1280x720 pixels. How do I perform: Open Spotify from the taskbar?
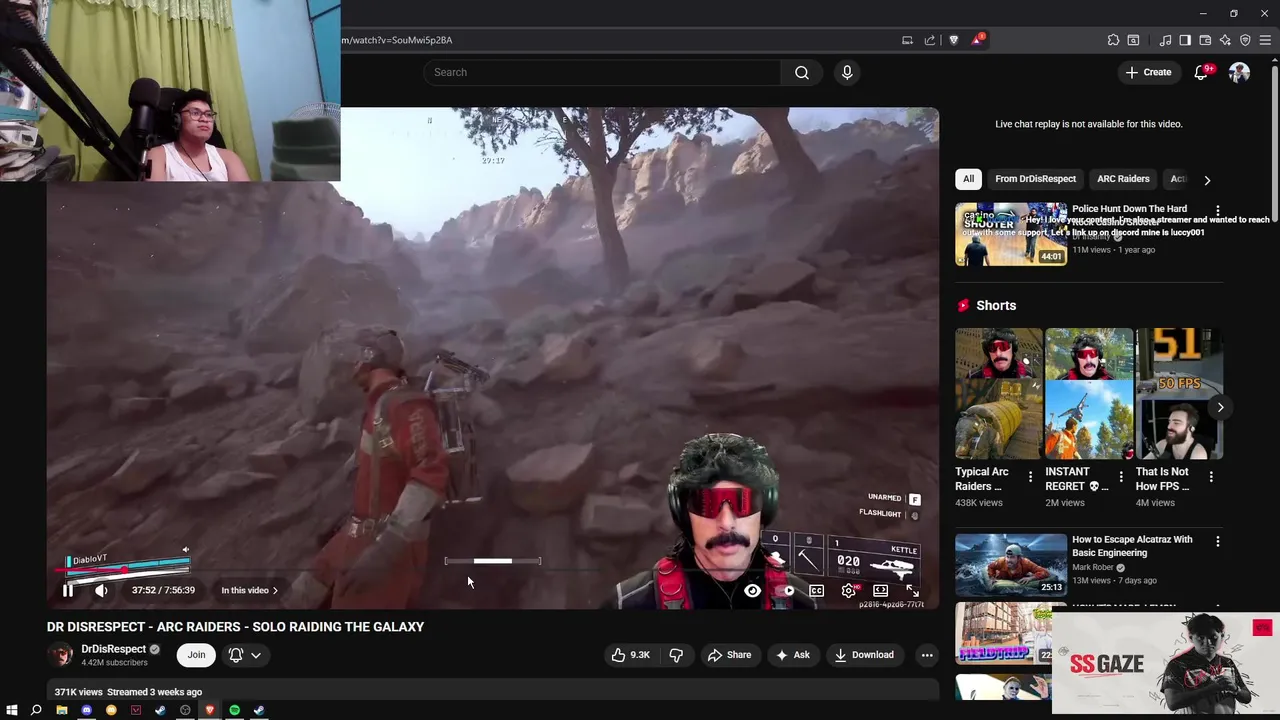pos(234,710)
